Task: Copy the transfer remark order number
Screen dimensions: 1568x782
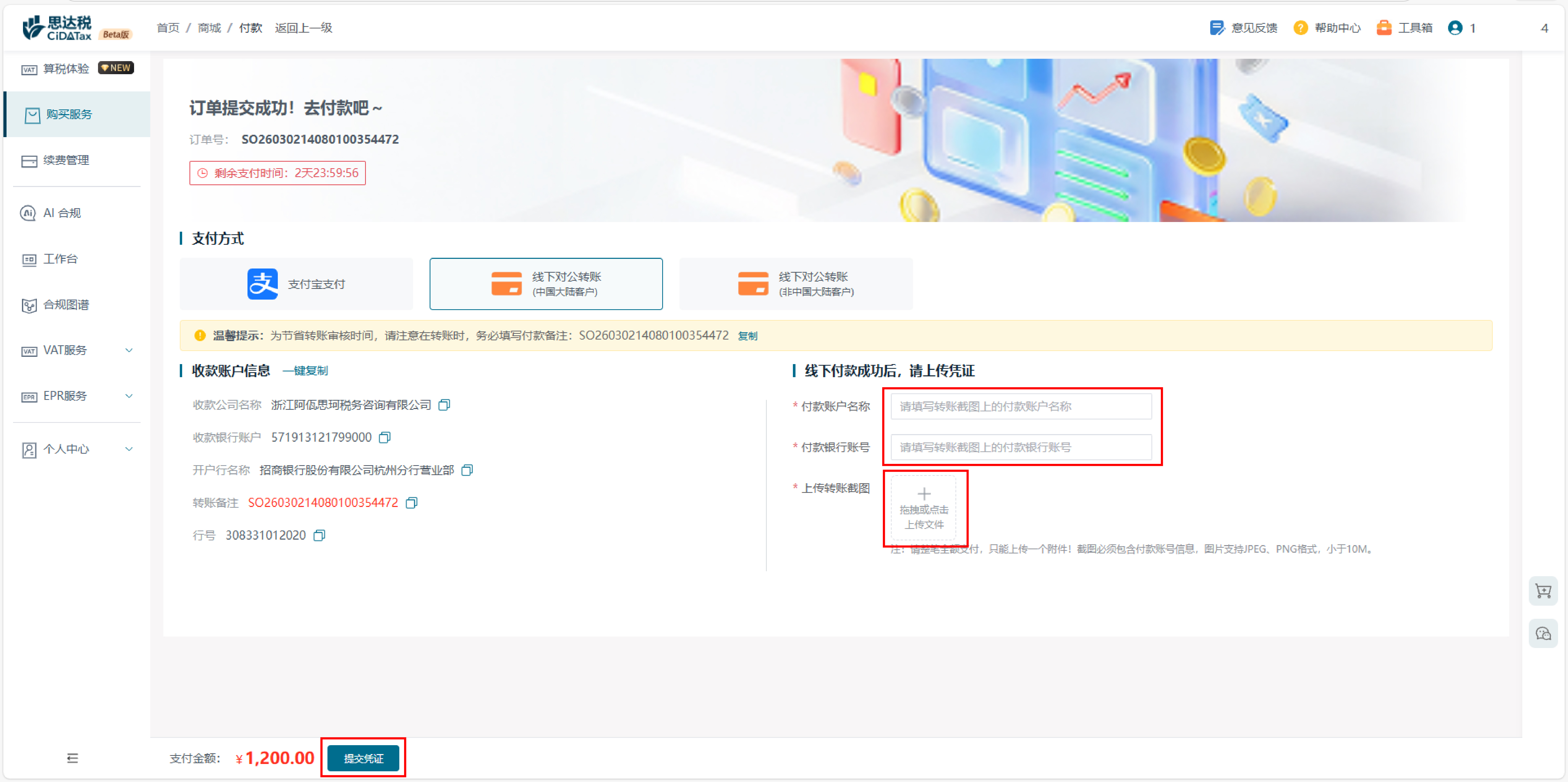Action: 412,503
